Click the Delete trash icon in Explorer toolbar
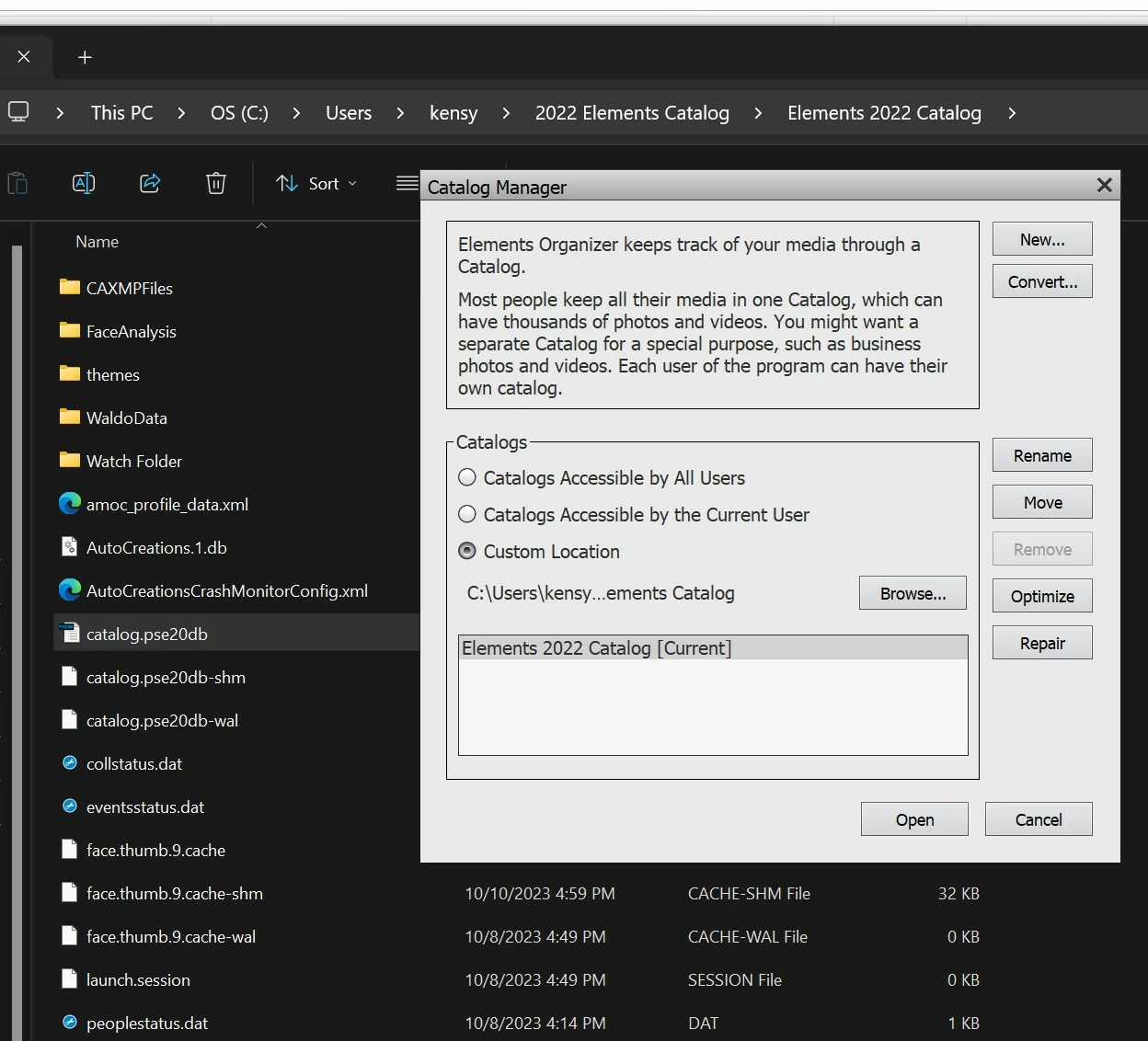1148x1041 pixels. (216, 183)
